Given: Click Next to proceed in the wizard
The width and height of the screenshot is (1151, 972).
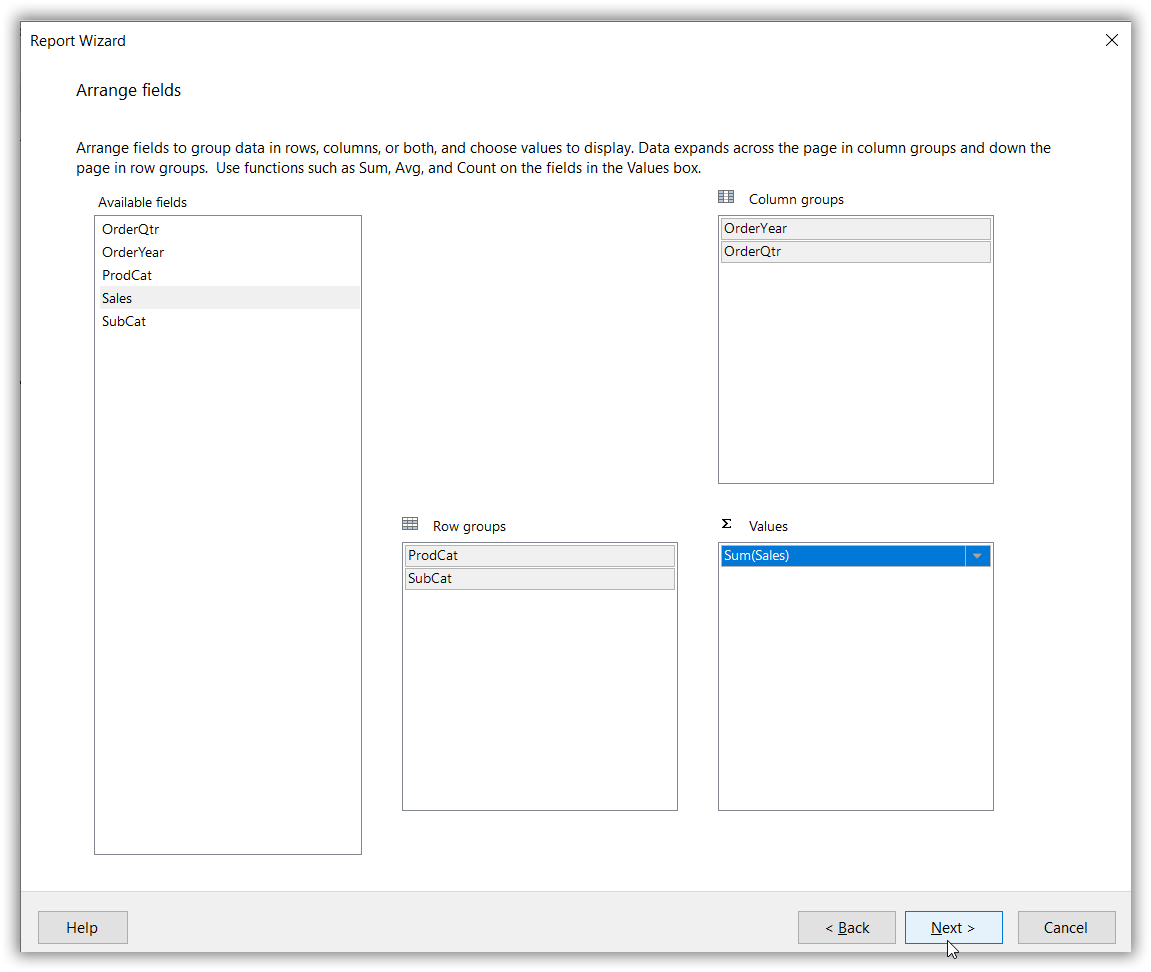Looking at the screenshot, I should click(x=953, y=927).
